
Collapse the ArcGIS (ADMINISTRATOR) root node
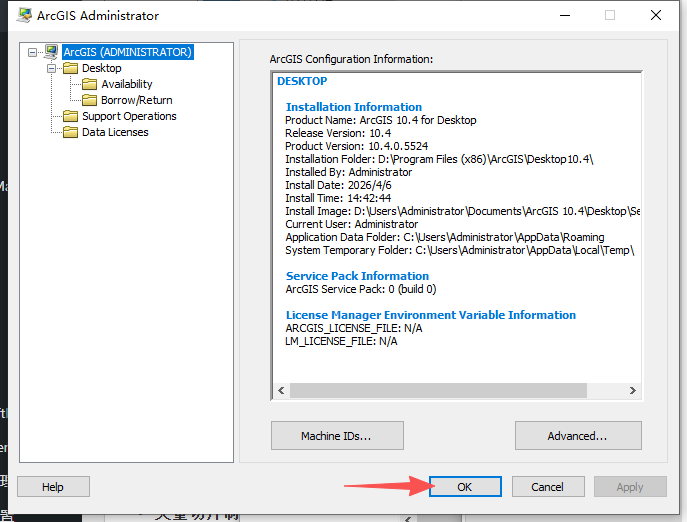click(x=33, y=52)
